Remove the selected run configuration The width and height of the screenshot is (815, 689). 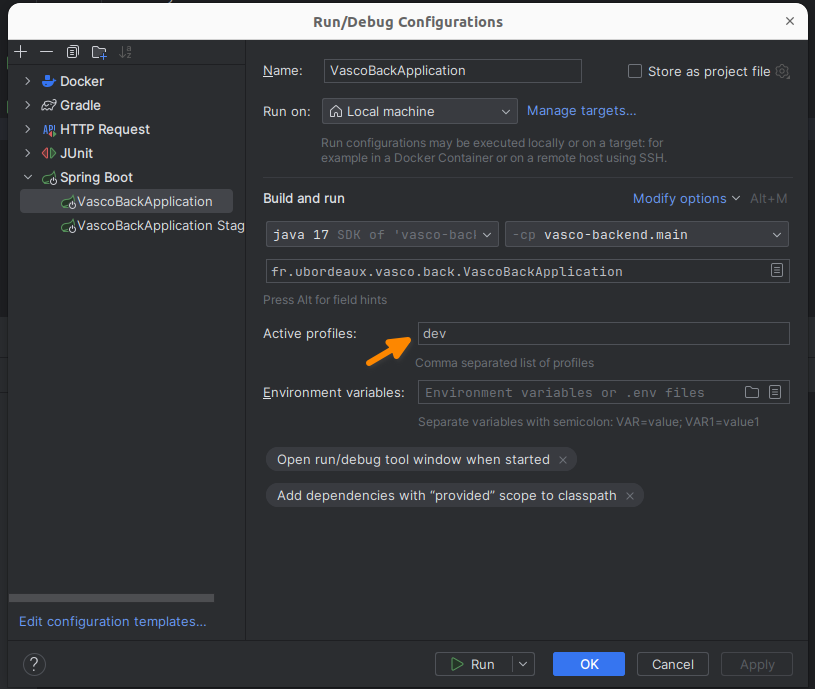[x=46, y=51]
